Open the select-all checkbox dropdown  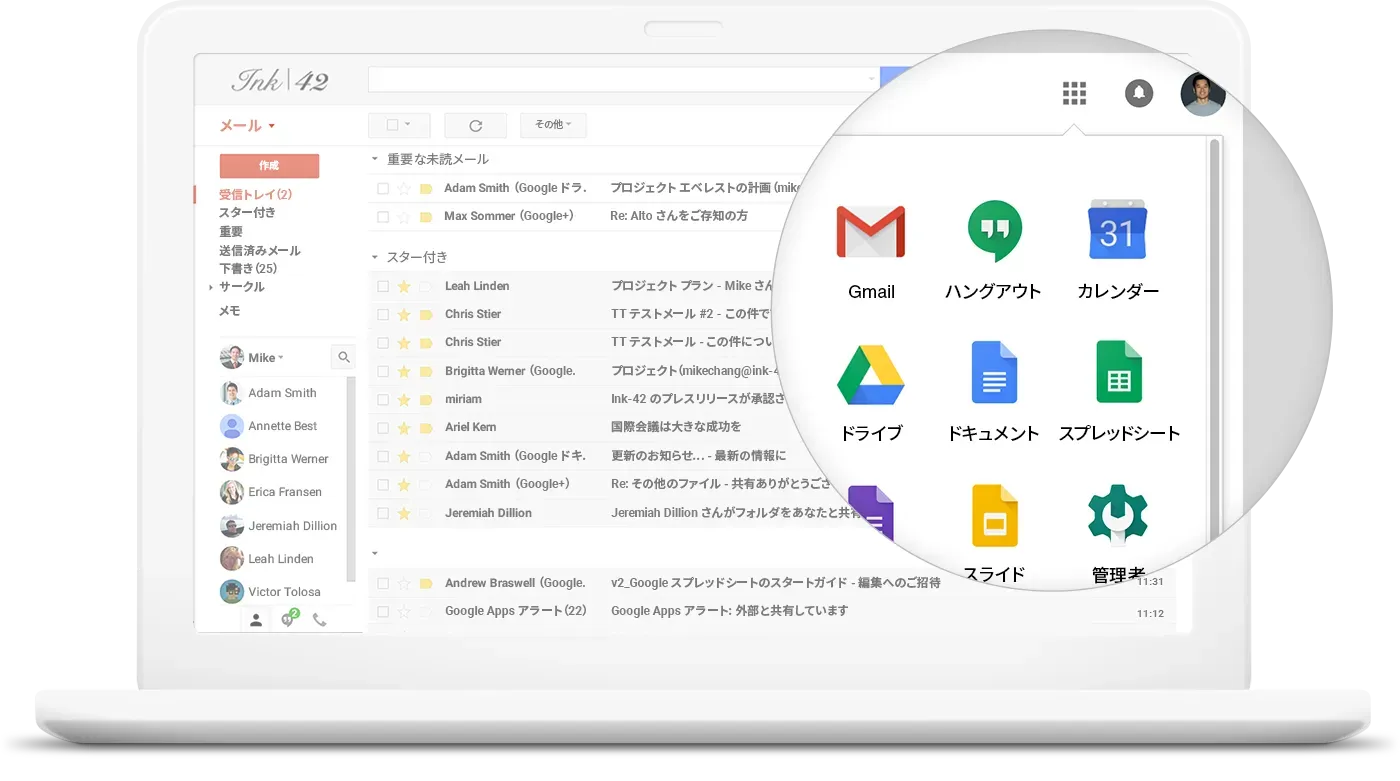(399, 125)
